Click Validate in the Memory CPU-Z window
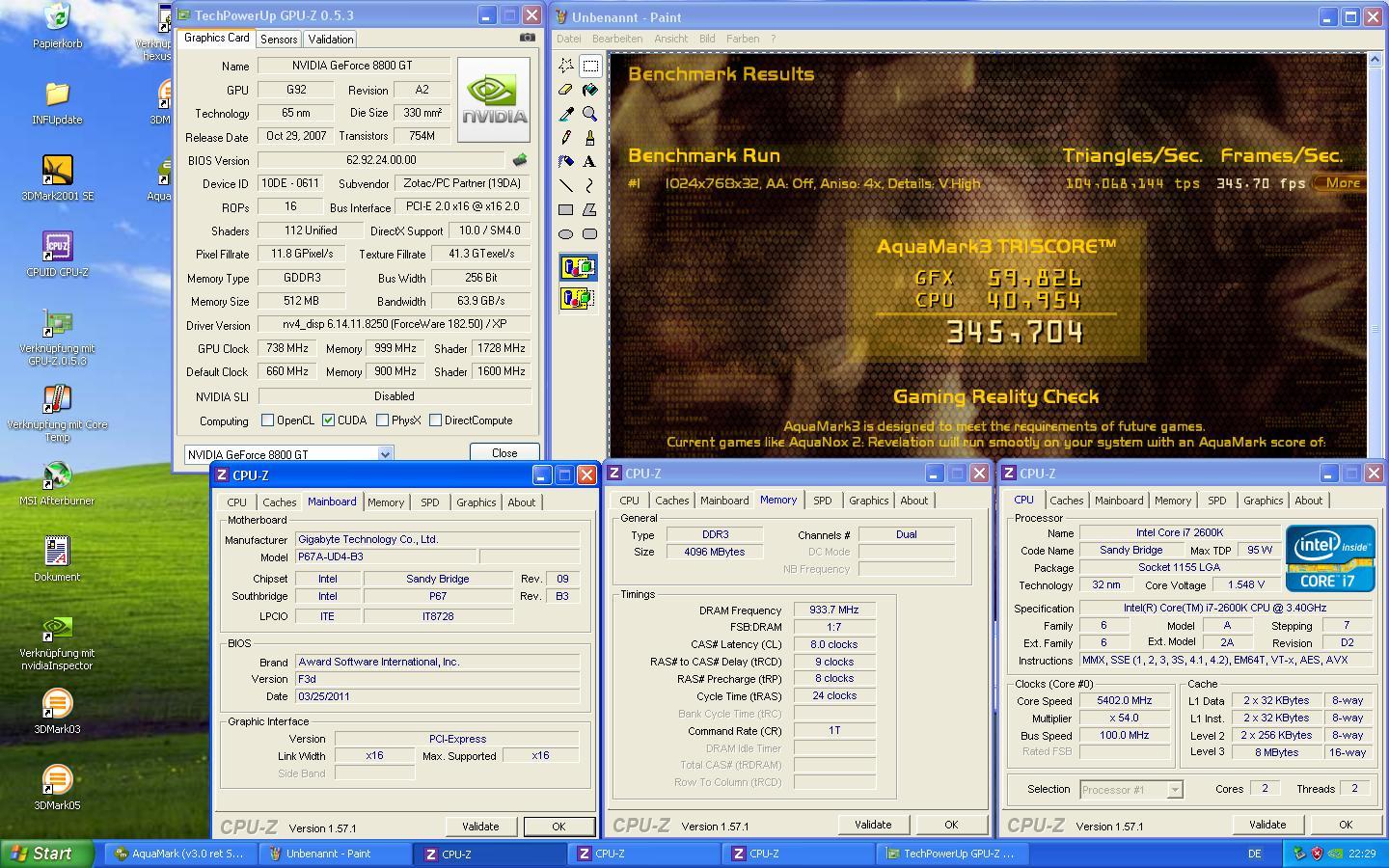Viewport: 1389px width, 868px height. click(x=873, y=825)
